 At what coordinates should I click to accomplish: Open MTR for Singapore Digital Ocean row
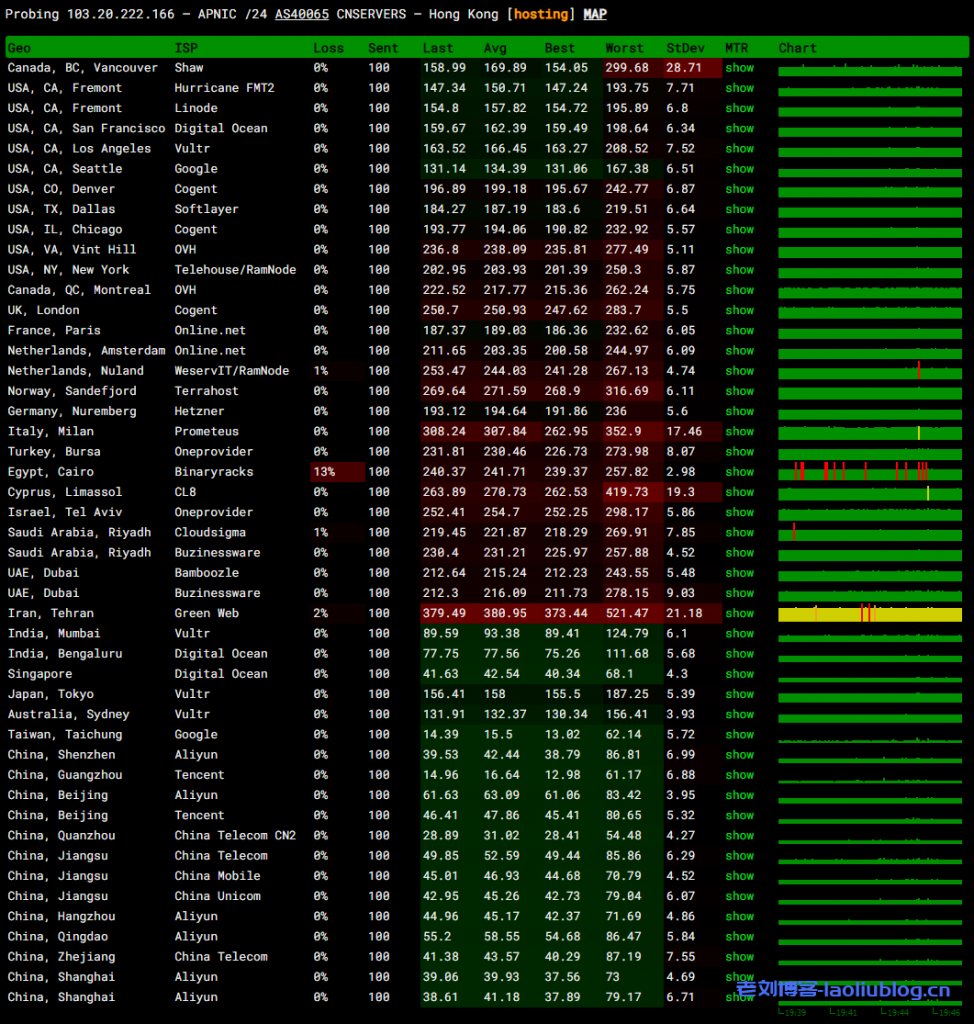pyautogui.click(x=740, y=674)
